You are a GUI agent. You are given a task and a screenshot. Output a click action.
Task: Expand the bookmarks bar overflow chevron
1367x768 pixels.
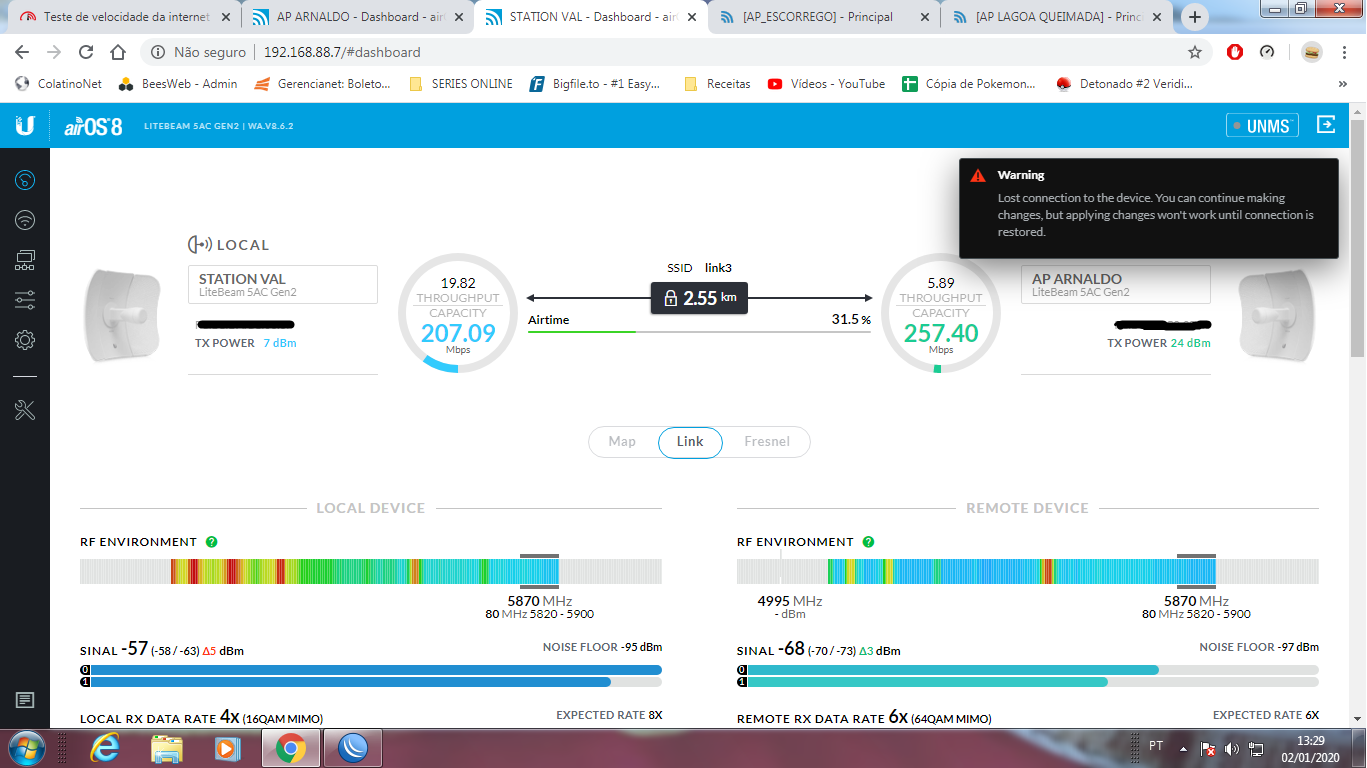pos(1345,84)
